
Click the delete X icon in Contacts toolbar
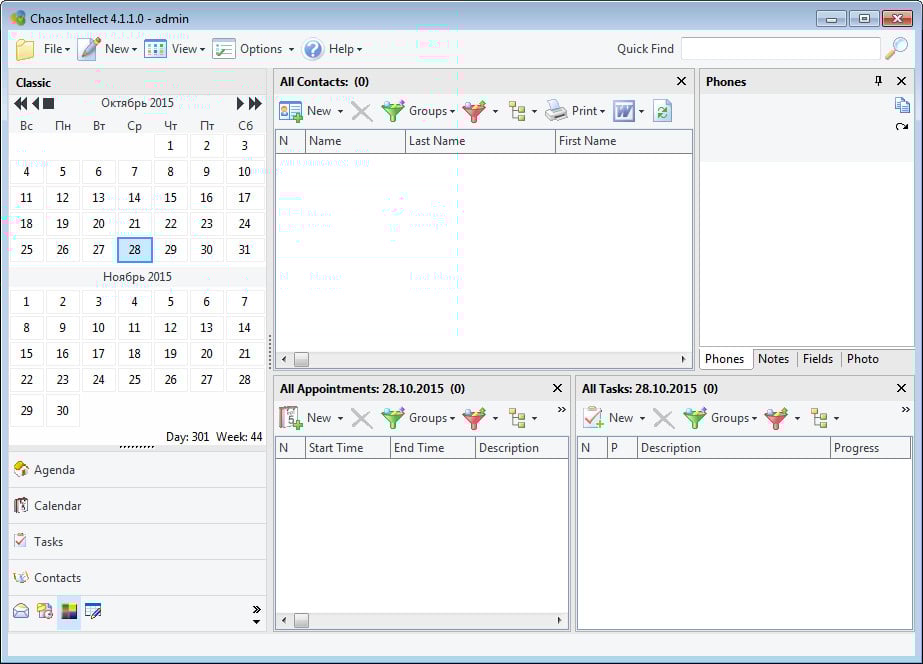362,111
